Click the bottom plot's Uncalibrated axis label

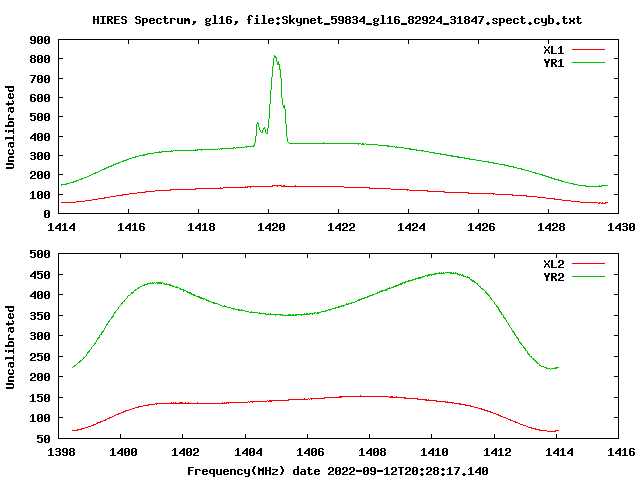pyautogui.click(x=10, y=347)
